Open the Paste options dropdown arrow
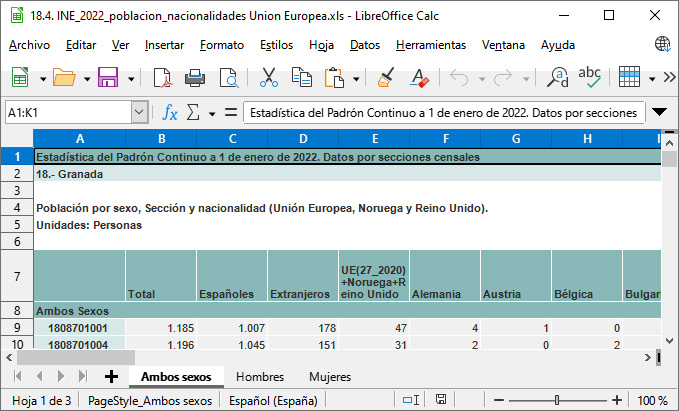 coord(354,78)
